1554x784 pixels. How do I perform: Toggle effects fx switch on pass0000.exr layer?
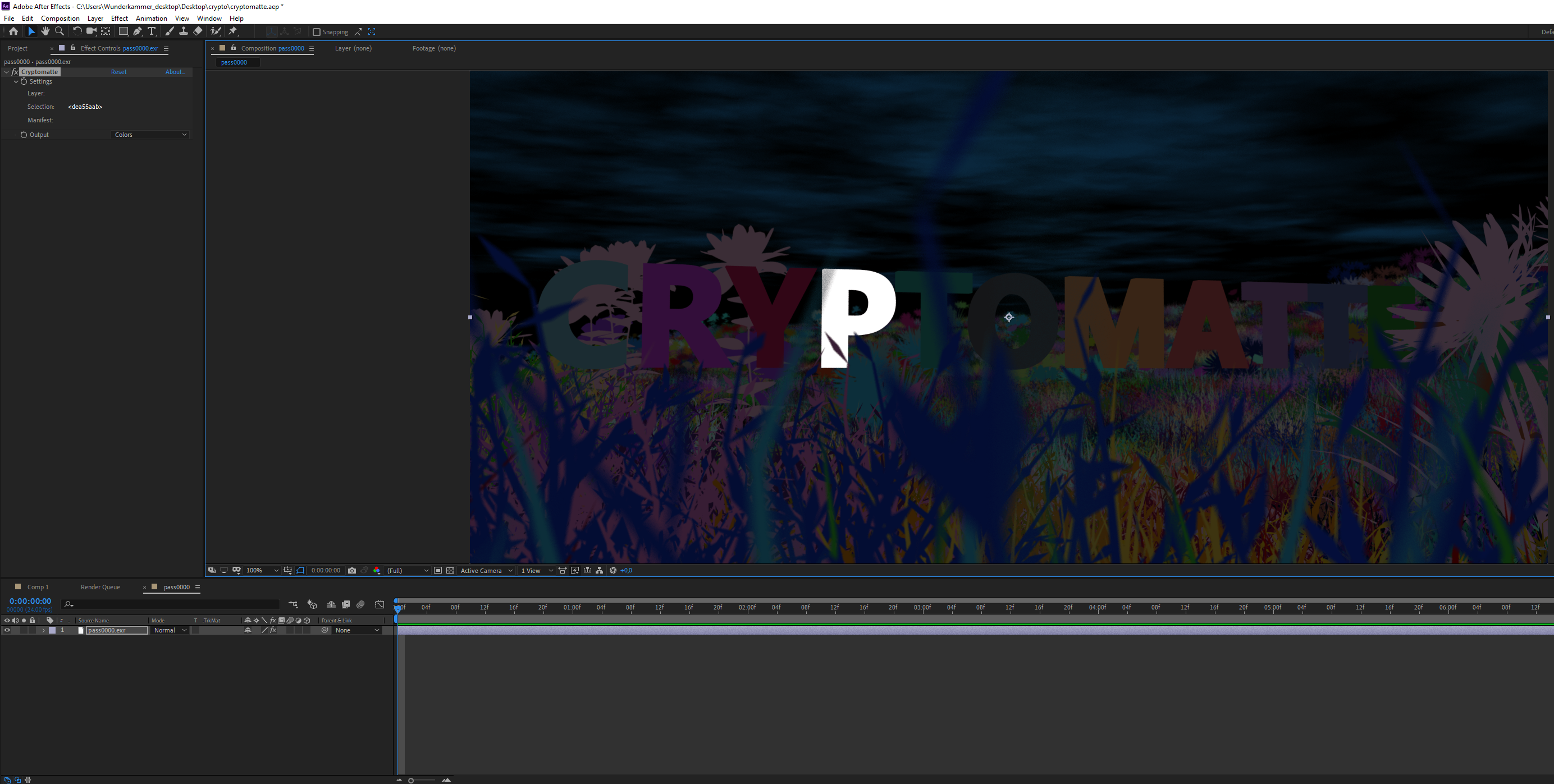click(273, 630)
